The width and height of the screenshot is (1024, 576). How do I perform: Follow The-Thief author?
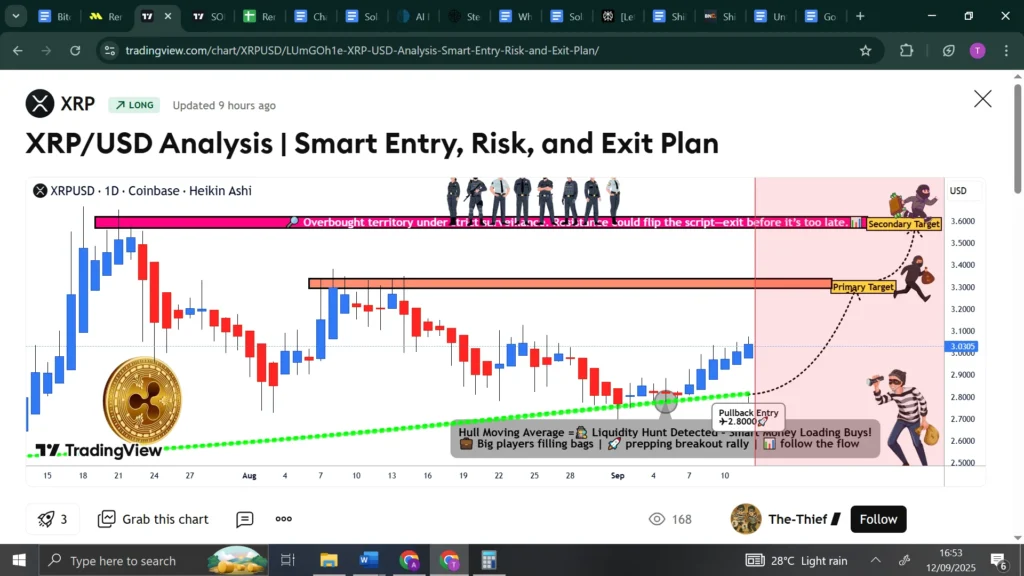tap(878, 519)
